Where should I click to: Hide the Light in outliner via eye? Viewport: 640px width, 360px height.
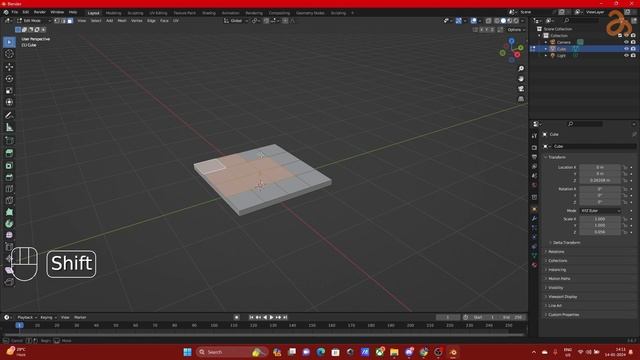(626, 55)
